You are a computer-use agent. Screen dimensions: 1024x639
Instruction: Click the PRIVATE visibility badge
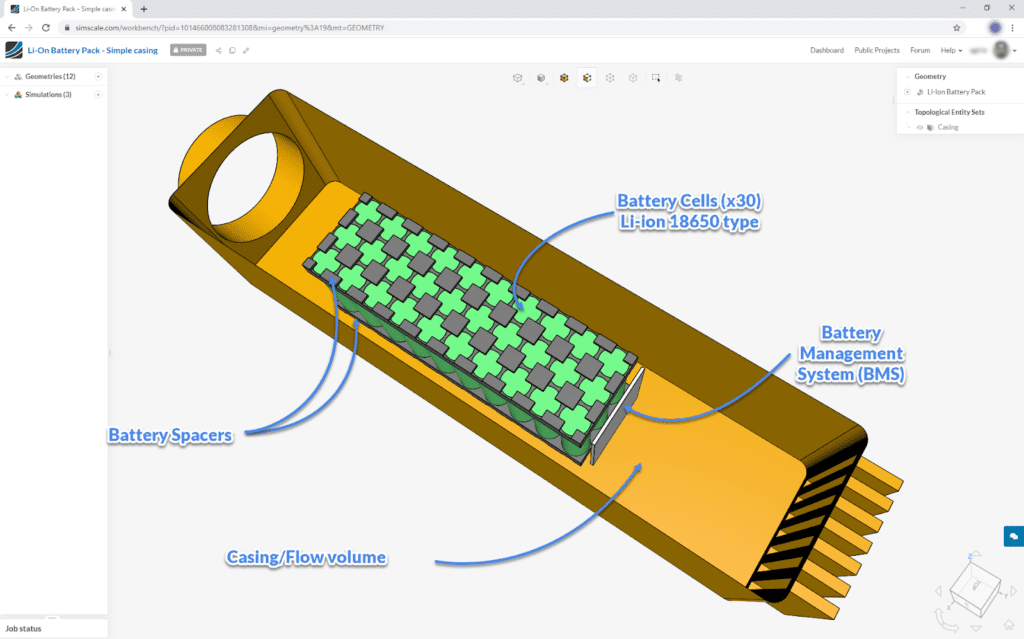pos(187,50)
